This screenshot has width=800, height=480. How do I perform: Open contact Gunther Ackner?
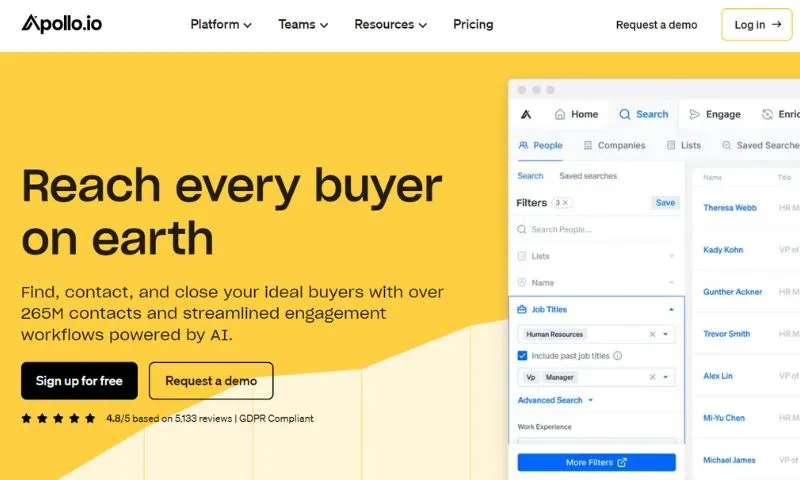coord(732,292)
